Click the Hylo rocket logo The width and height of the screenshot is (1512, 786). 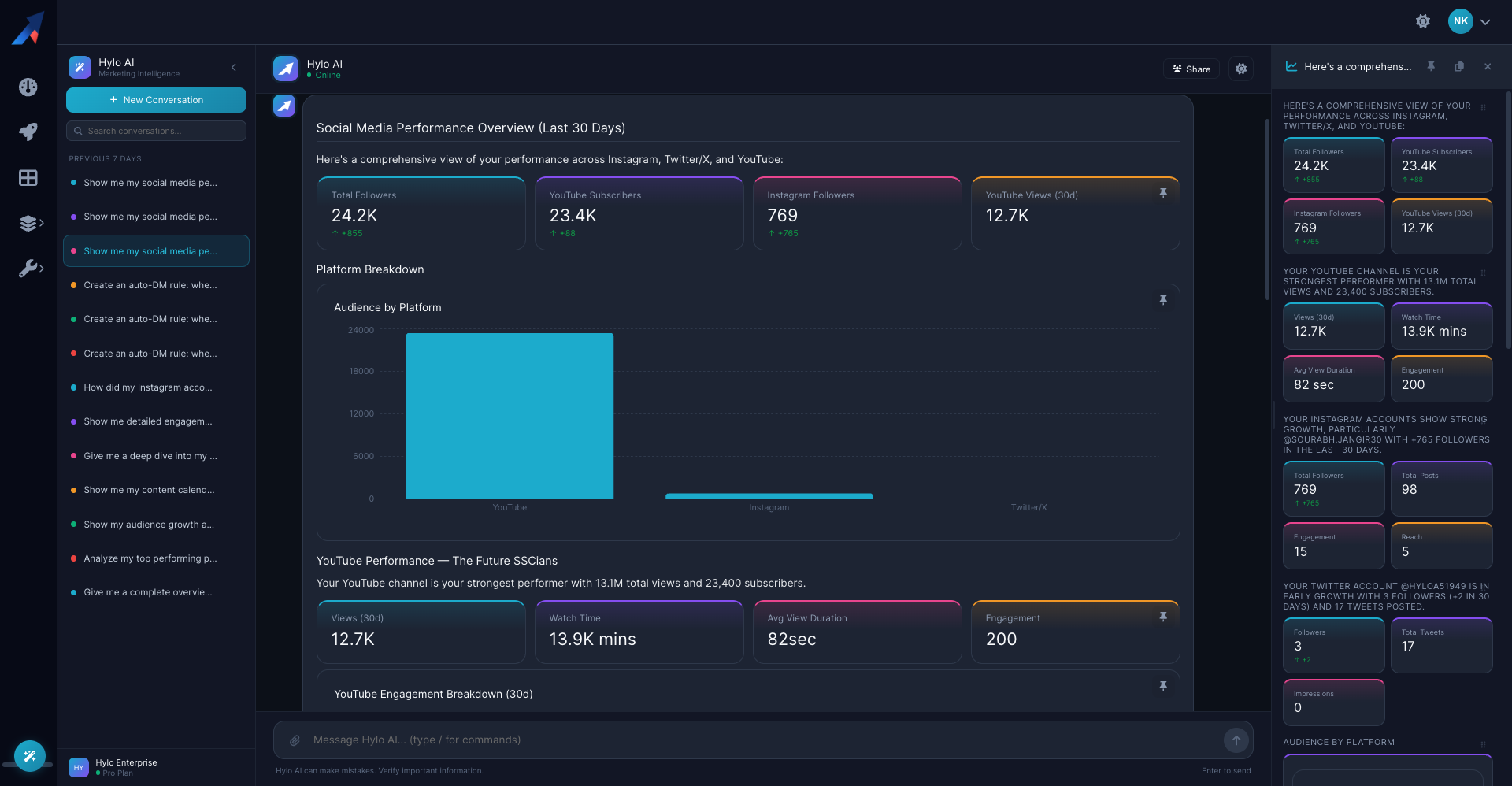coord(28,28)
